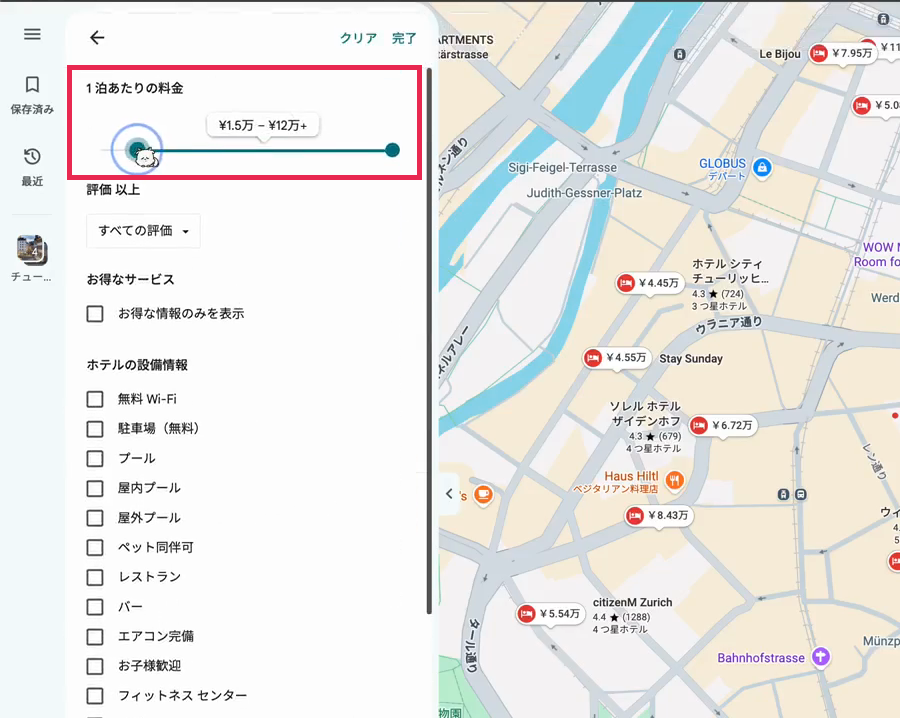Check the レストラン checkbox
900x718 pixels.
point(95,577)
